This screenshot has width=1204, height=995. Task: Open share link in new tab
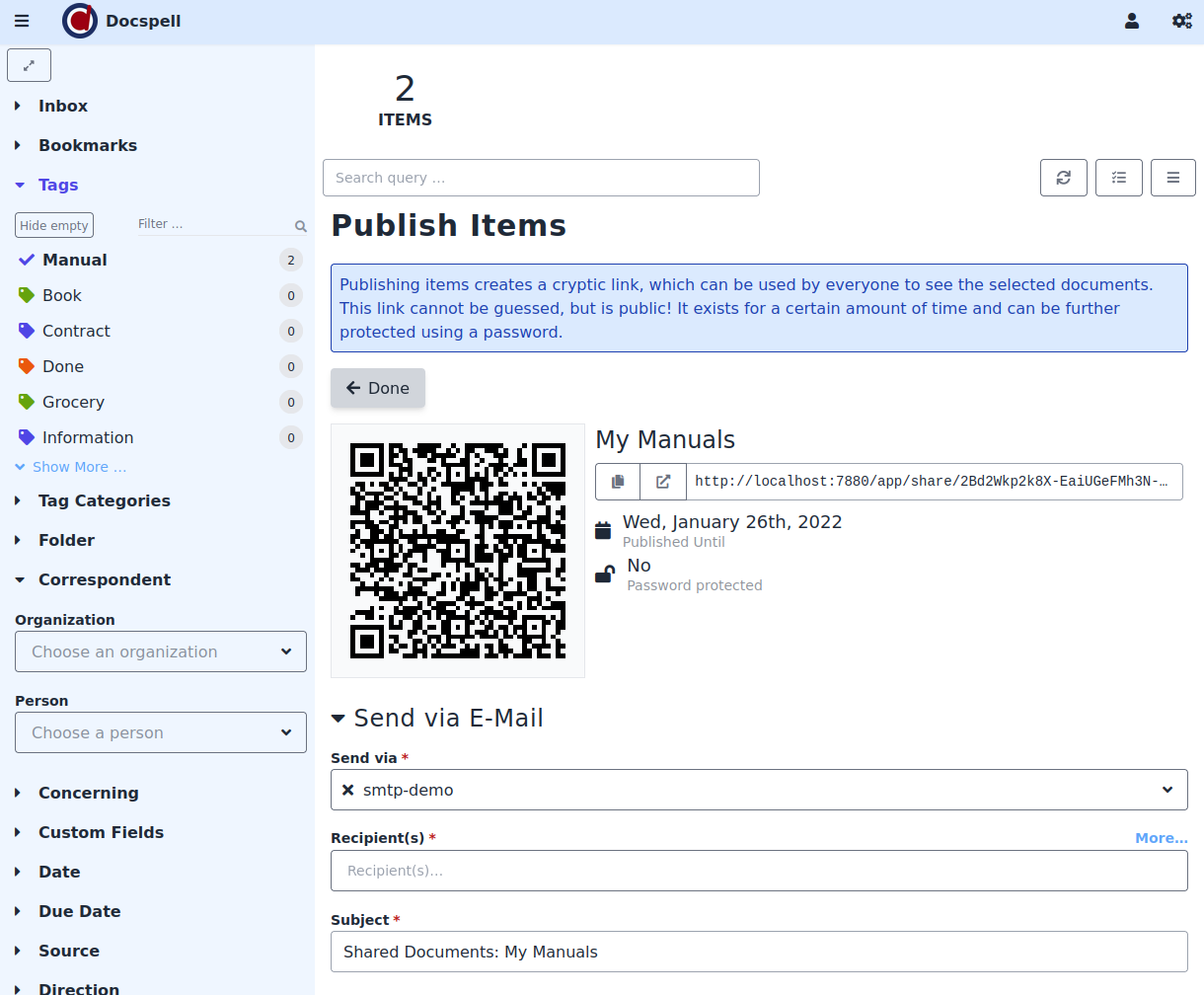click(663, 482)
